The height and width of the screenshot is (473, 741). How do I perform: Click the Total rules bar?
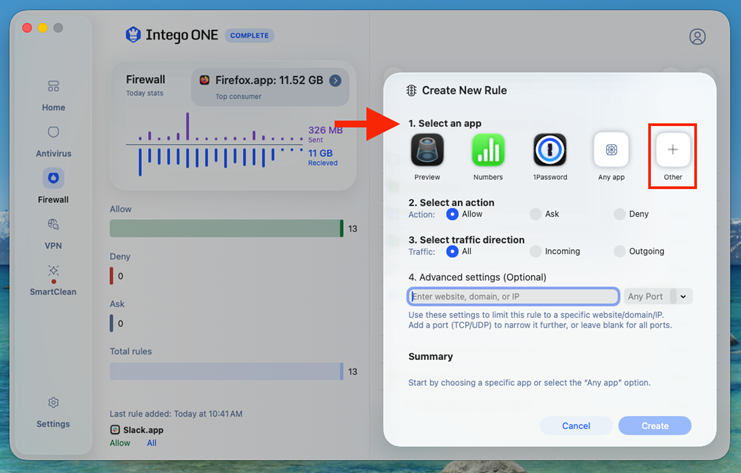227,371
